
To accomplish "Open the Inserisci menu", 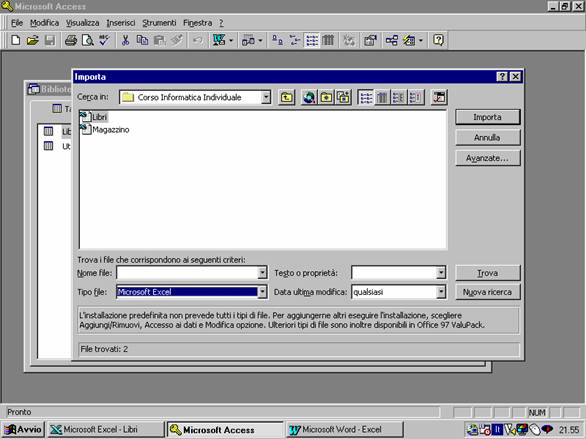I will (121, 23).
